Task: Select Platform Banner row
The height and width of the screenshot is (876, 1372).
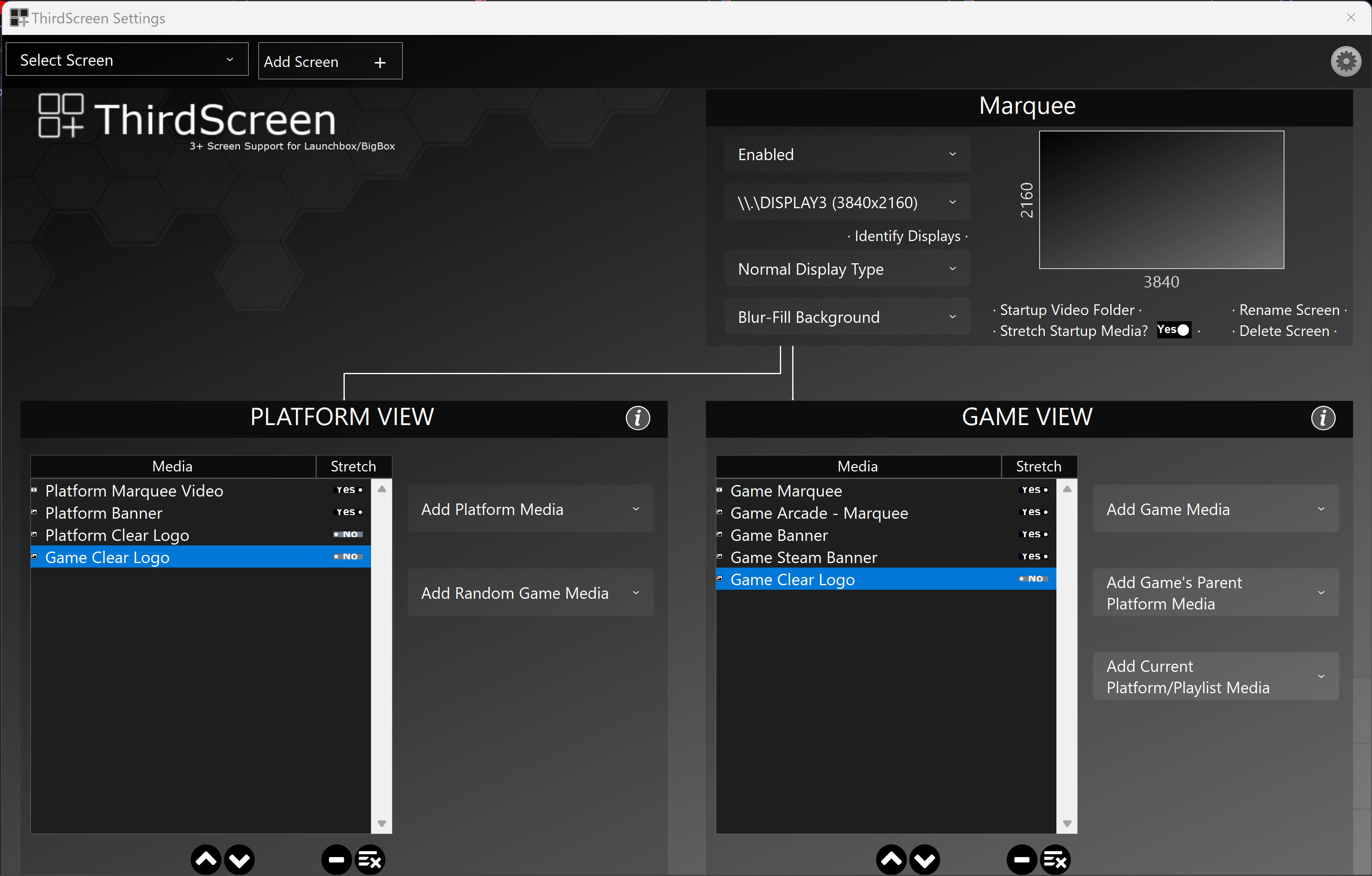Action: [x=201, y=513]
